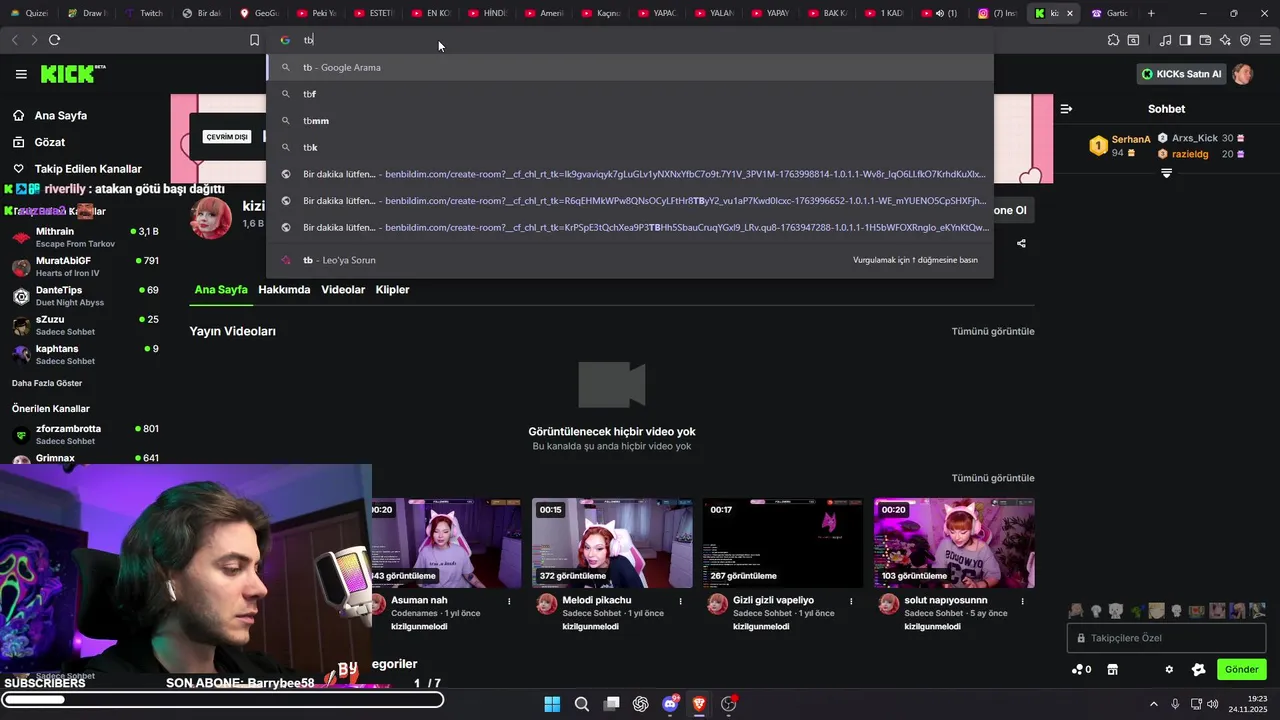The image size is (1280, 720).
Task: Send message with Gönder button
Action: pos(1241,670)
